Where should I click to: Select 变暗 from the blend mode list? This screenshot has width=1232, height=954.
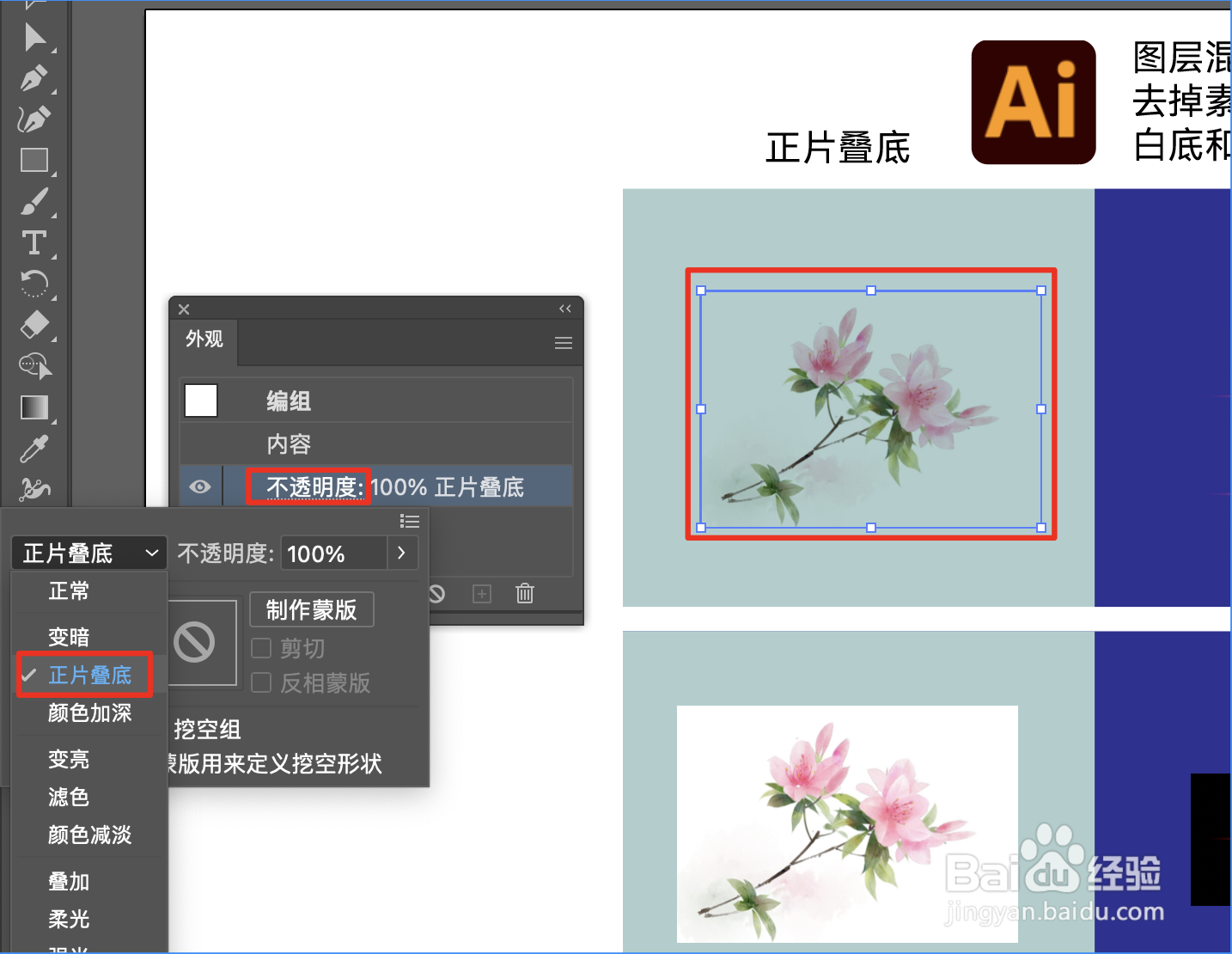69,636
